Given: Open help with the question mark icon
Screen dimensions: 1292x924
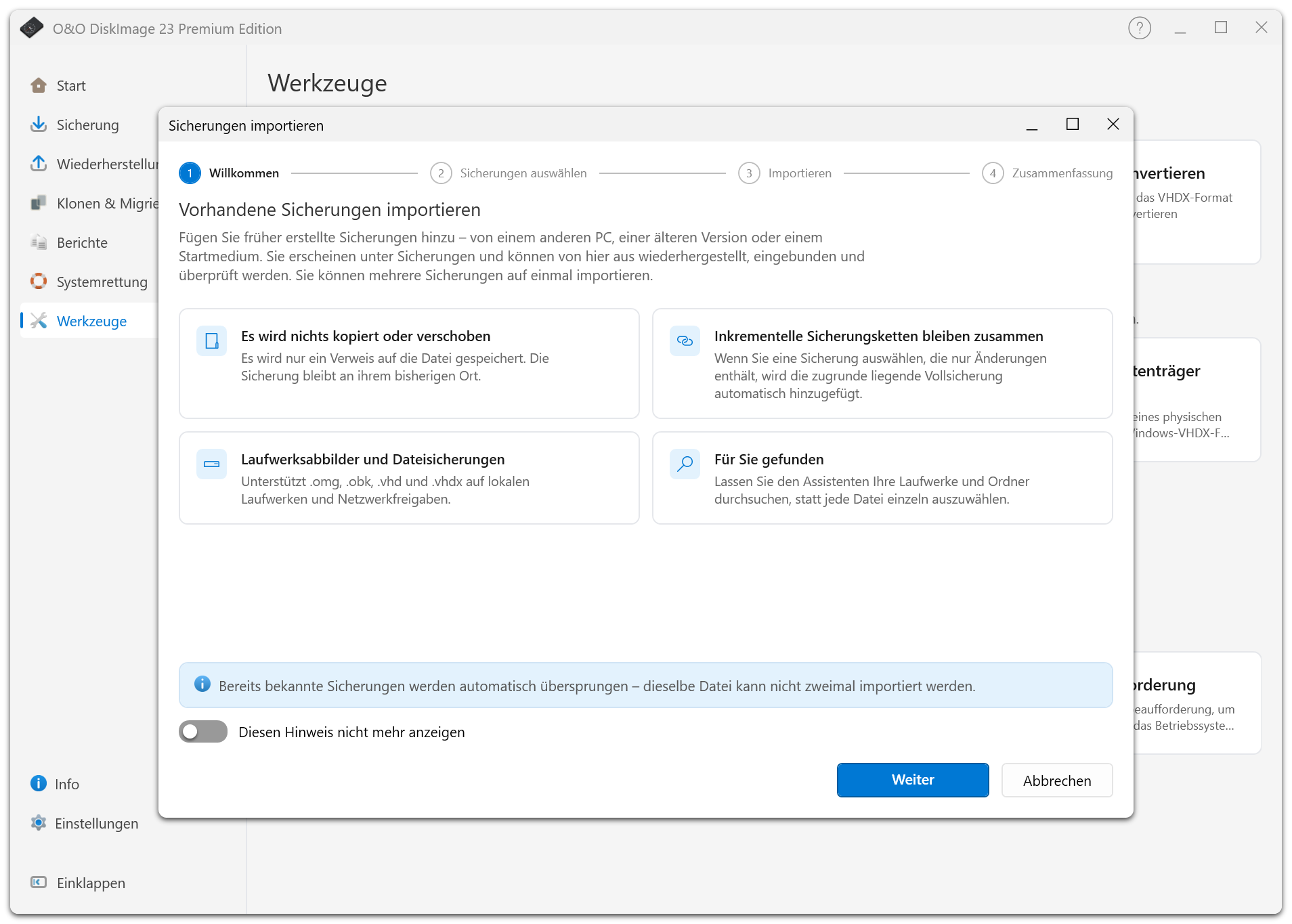Looking at the screenshot, I should 1140,28.
